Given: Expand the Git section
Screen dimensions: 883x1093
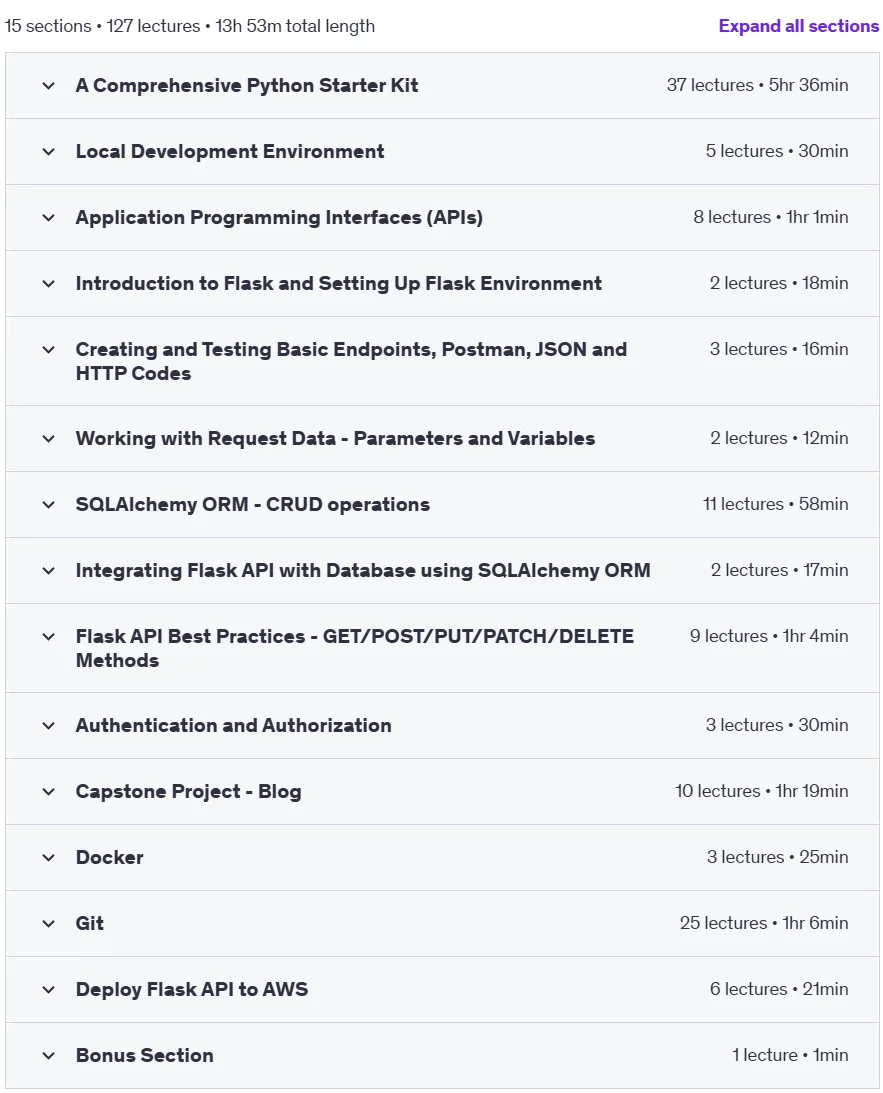Looking at the screenshot, I should [x=442, y=924].
